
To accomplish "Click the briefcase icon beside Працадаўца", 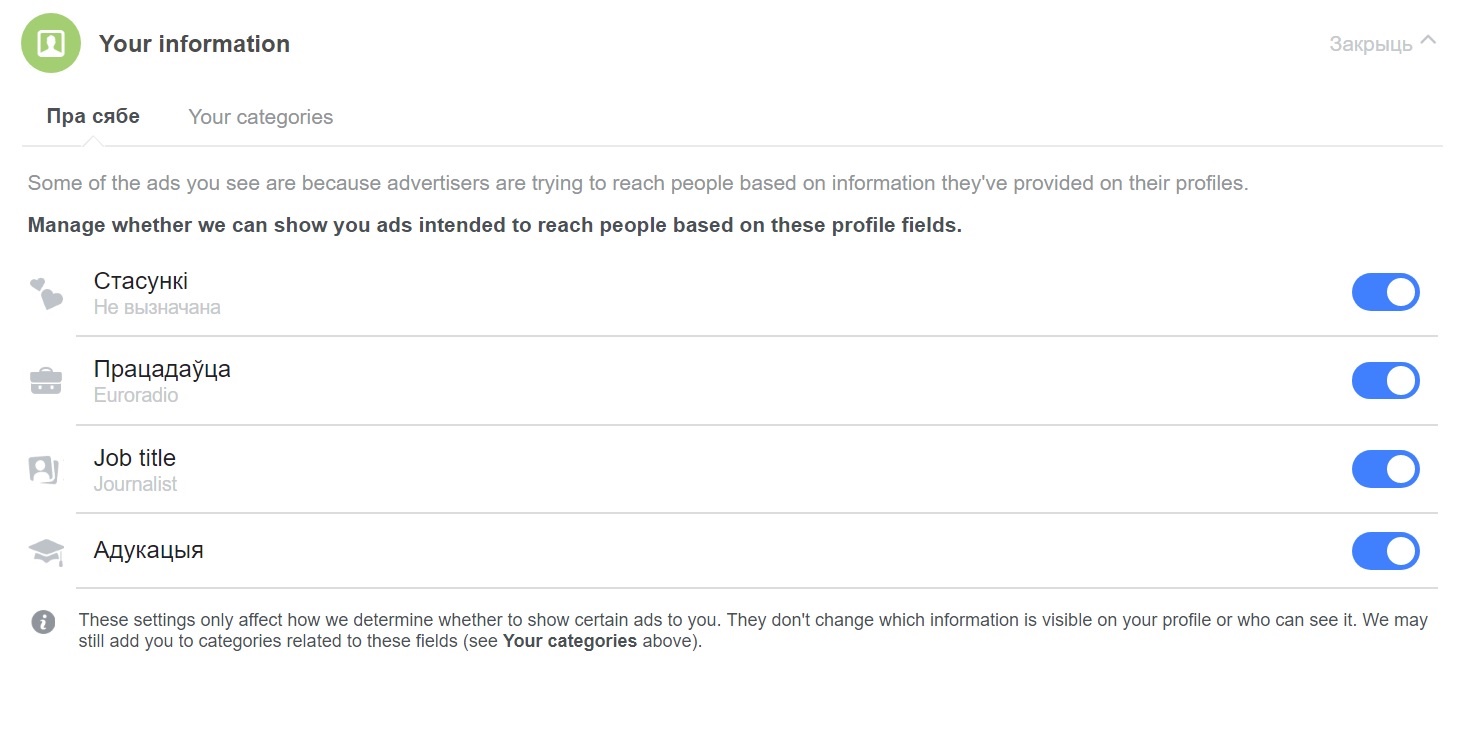I will tap(46, 381).
